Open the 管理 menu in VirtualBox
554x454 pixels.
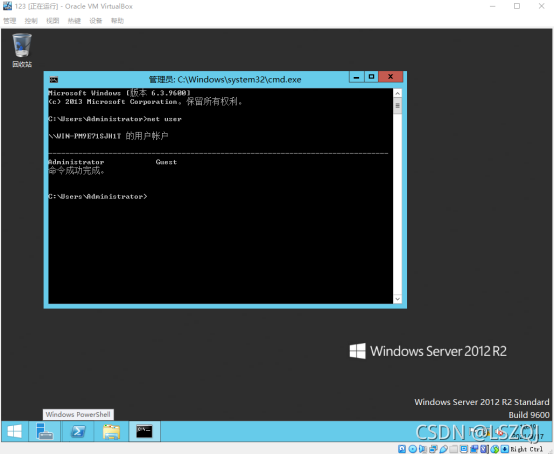click(10, 21)
